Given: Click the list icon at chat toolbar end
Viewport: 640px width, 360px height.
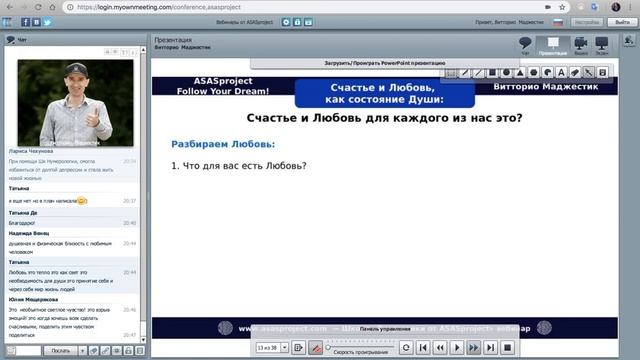Looking at the screenshot, I should pyautogui.click(x=140, y=351).
